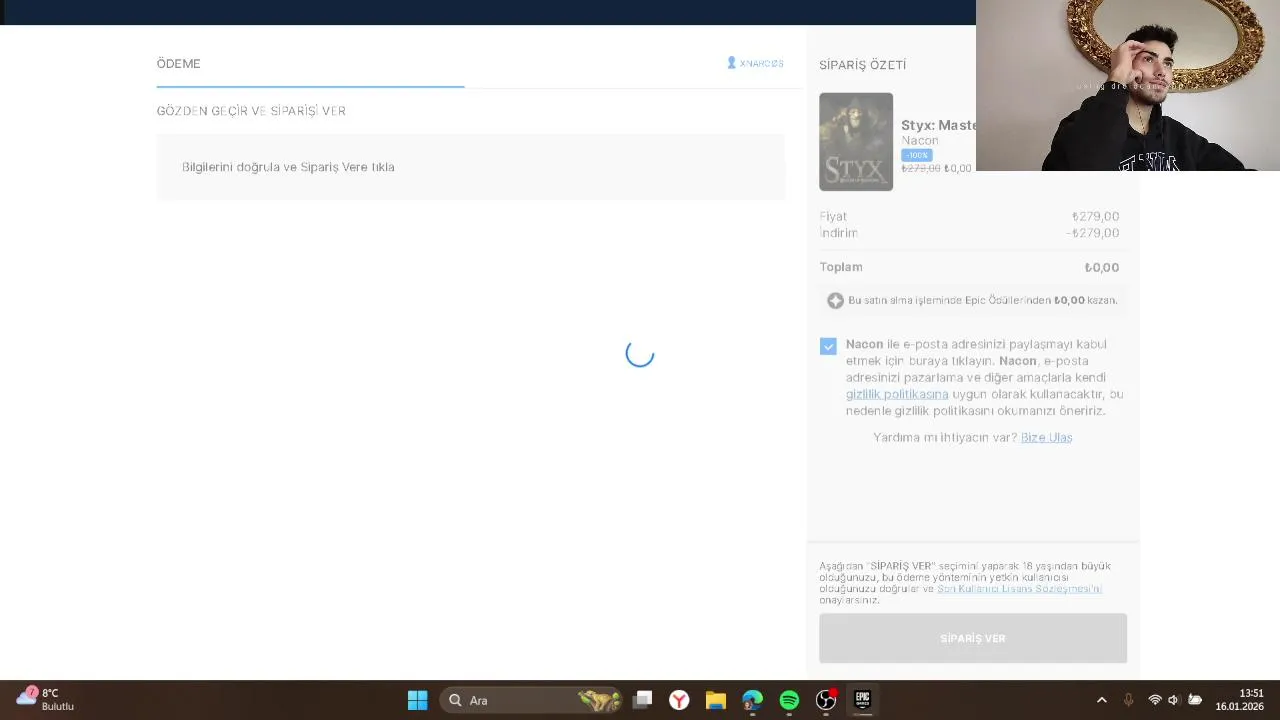Click the -100% discount badge
1280x720 pixels.
916,155
